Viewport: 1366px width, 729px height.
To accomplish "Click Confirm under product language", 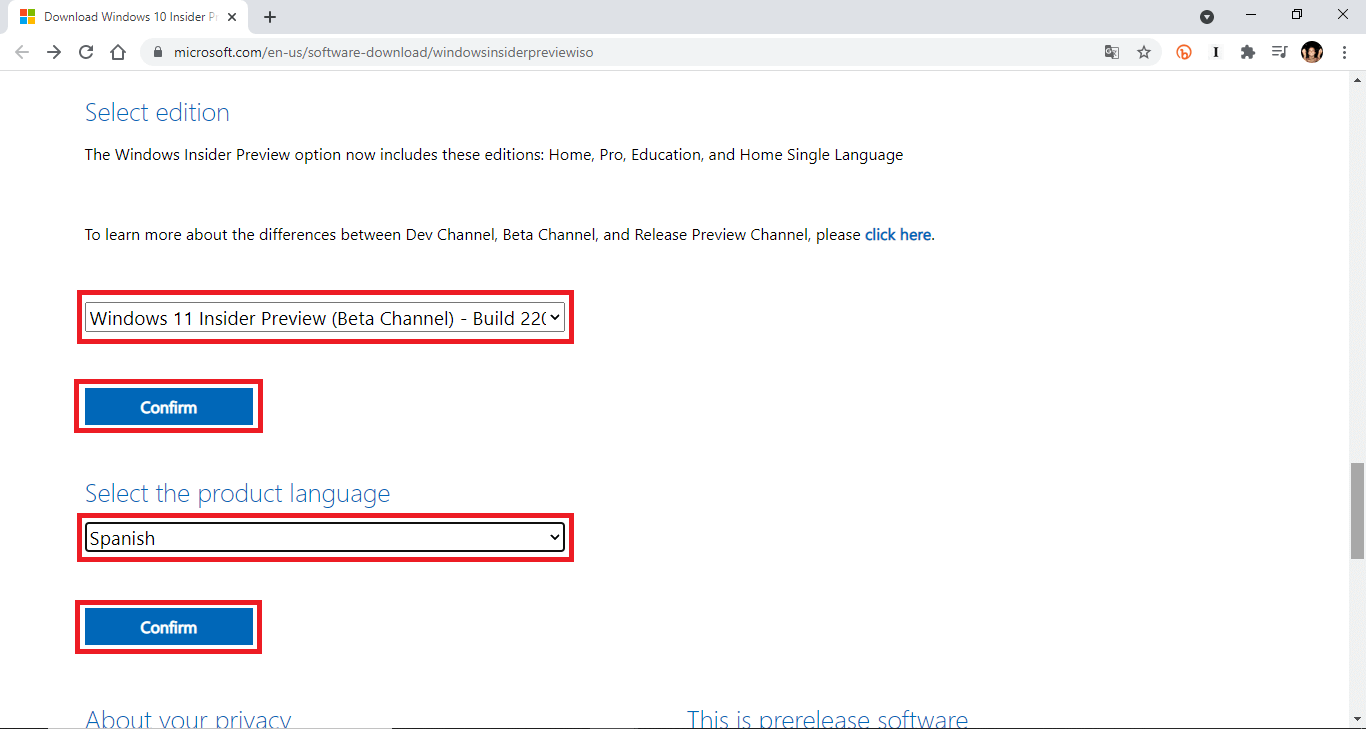I will pos(169,627).
